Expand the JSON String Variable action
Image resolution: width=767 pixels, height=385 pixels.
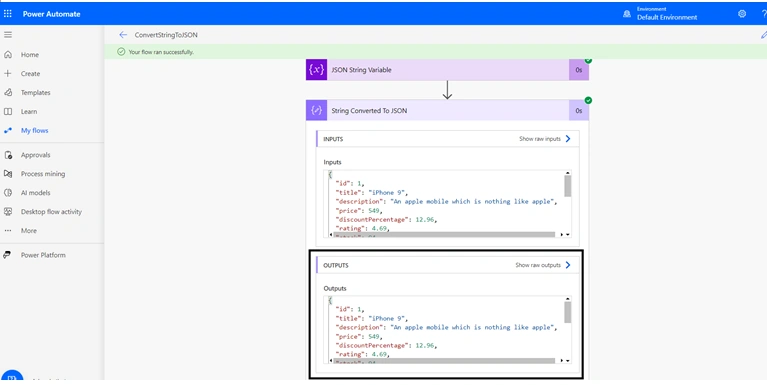(447, 70)
